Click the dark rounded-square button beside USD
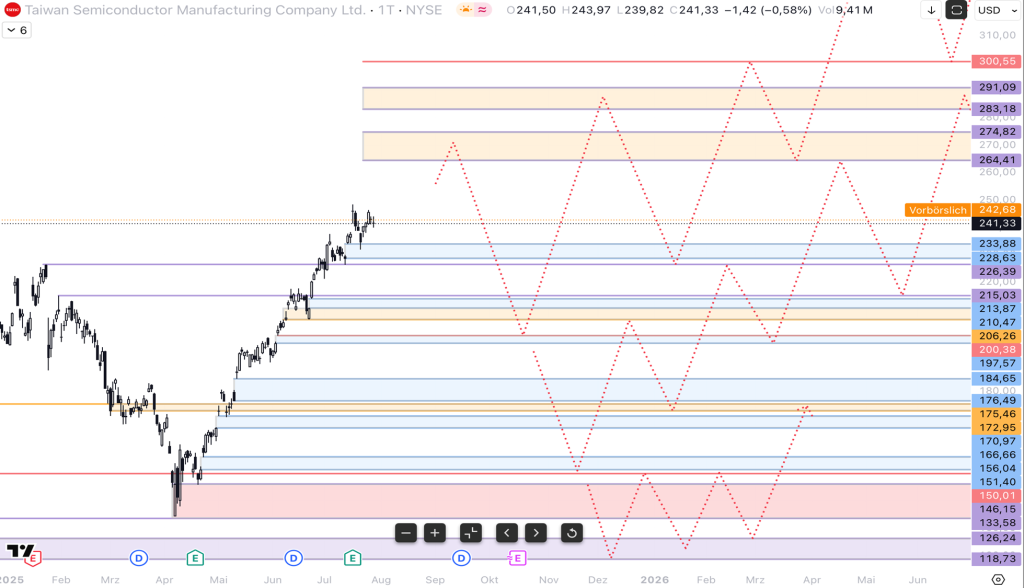The image size is (1024, 588). click(x=956, y=10)
